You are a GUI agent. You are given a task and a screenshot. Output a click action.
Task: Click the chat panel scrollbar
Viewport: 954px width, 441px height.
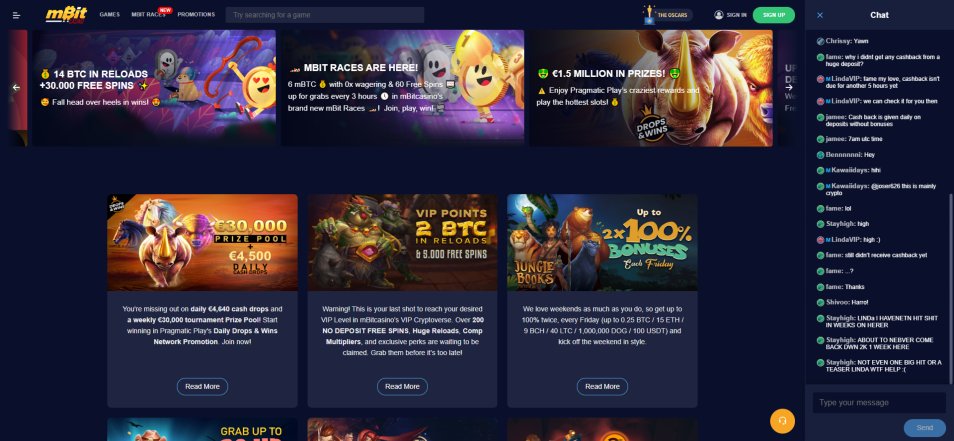coord(950,289)
